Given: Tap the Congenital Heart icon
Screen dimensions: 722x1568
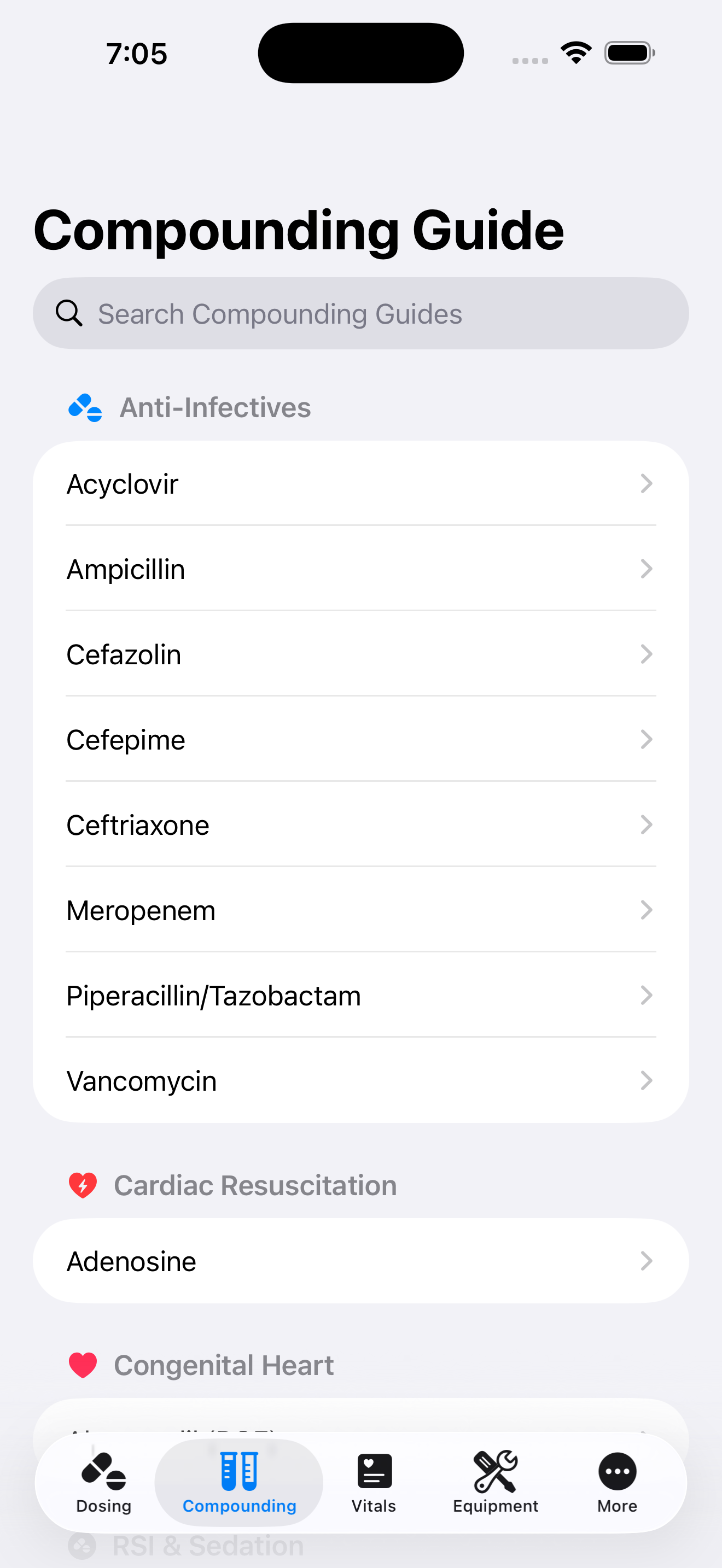Looking at the screenshot, I should click(83, 1365).
